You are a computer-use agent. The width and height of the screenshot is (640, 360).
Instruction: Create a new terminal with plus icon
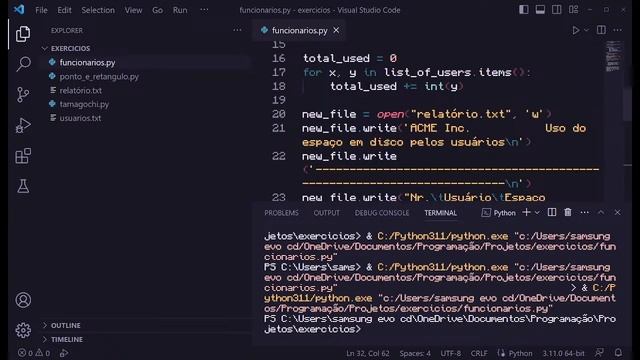(x=527, y=212)
